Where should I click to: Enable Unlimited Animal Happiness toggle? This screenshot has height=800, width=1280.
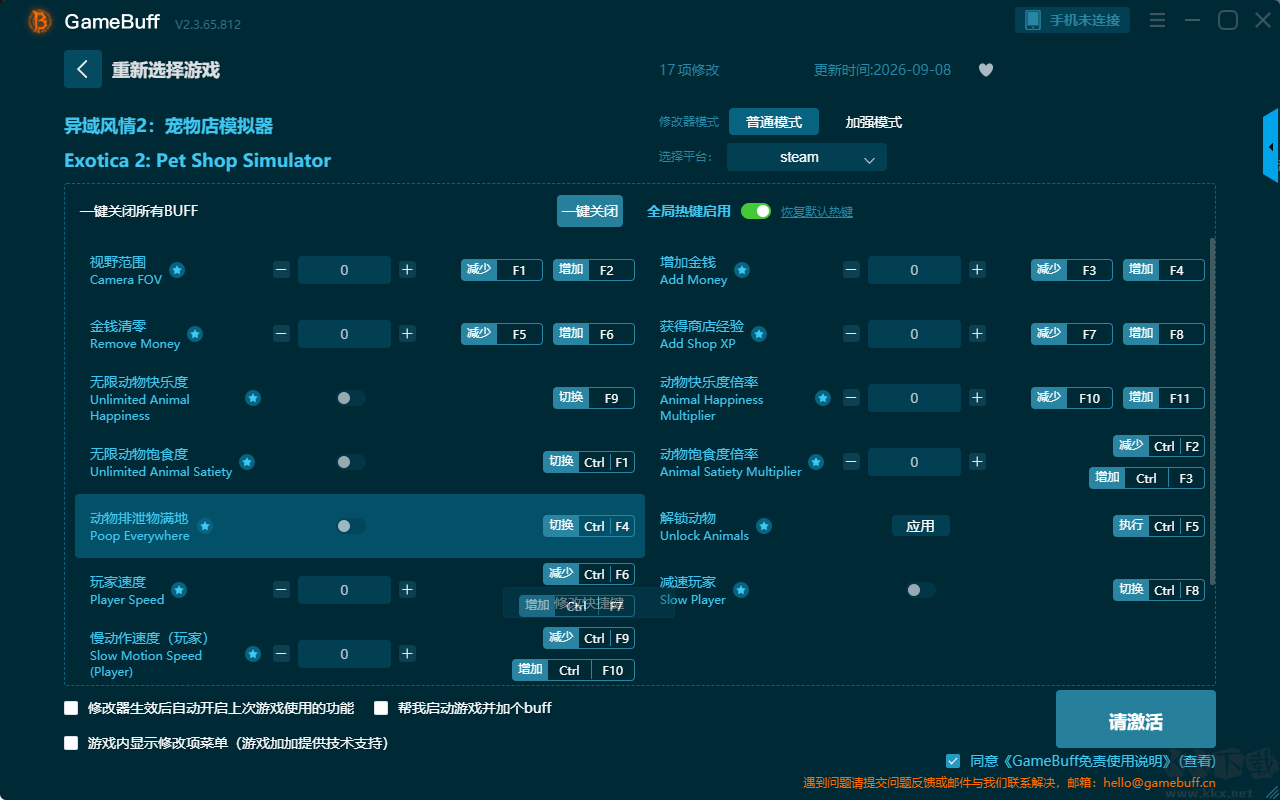pyautogui.click(x=351, y=398)
